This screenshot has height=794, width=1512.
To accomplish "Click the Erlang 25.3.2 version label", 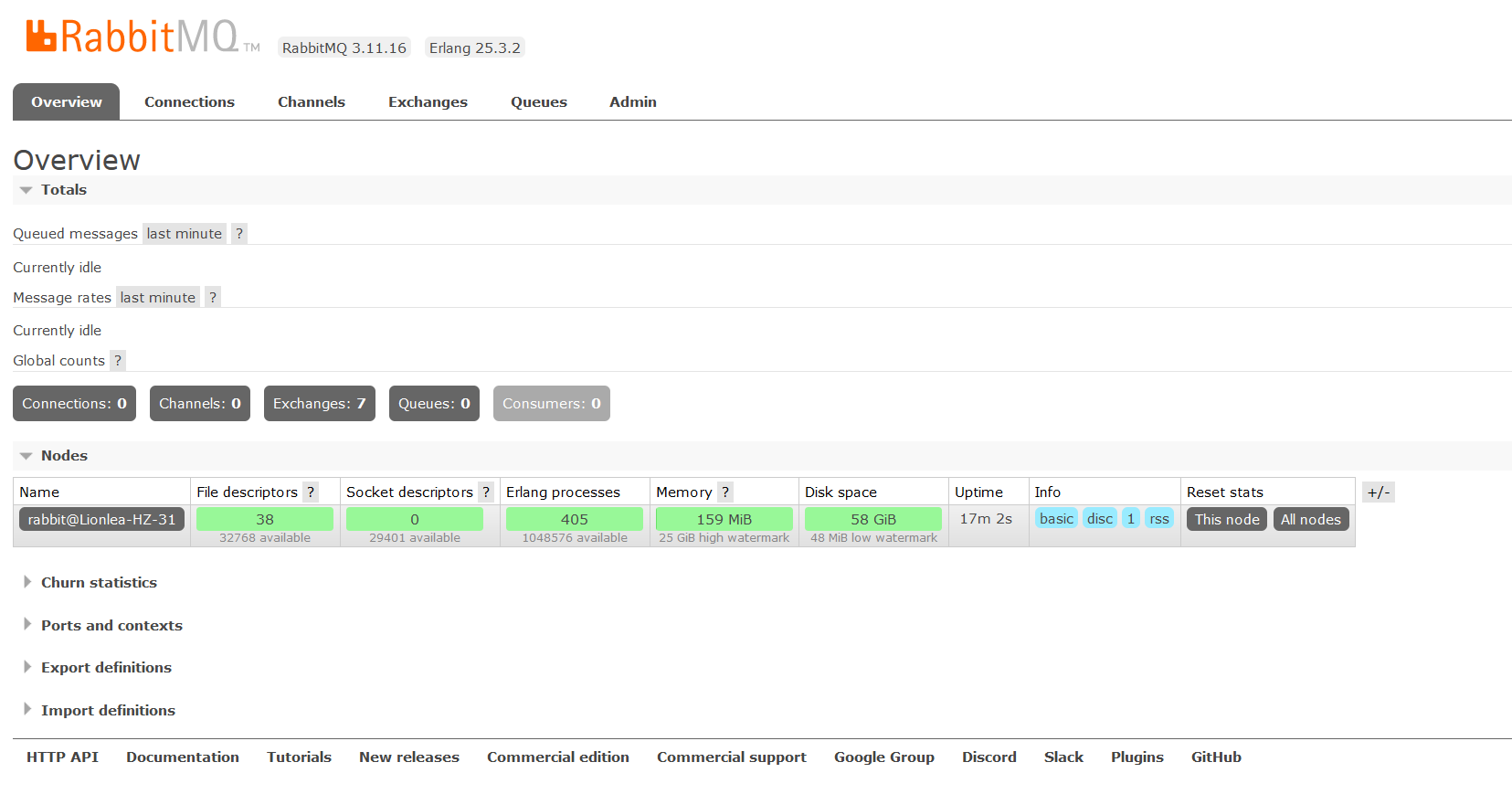I will 475,48.
